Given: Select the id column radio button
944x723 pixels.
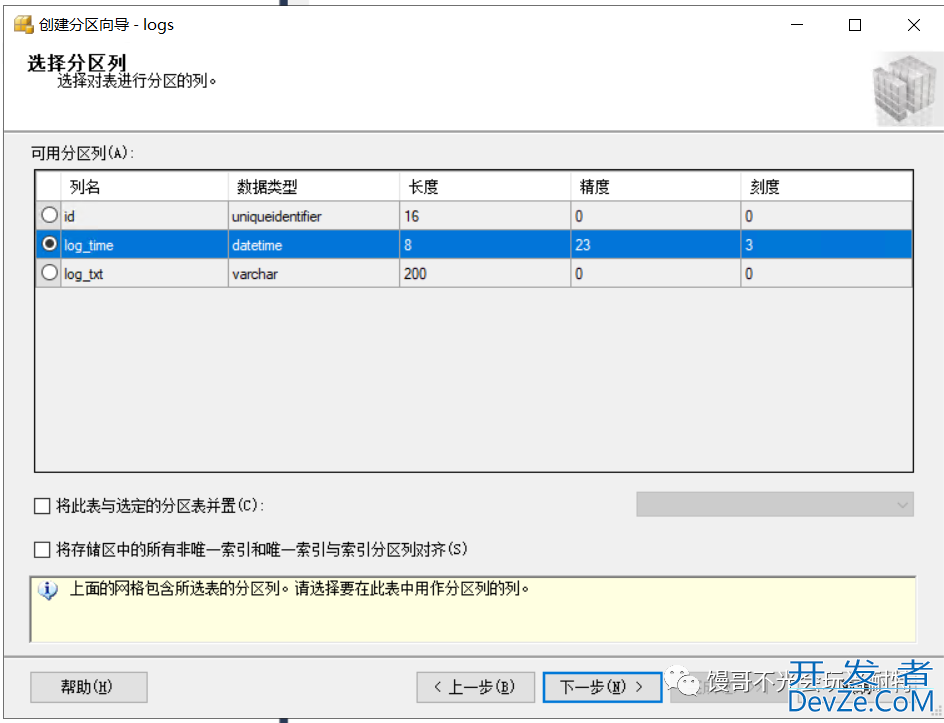Looking at the screenshot, I should [49, 215].
